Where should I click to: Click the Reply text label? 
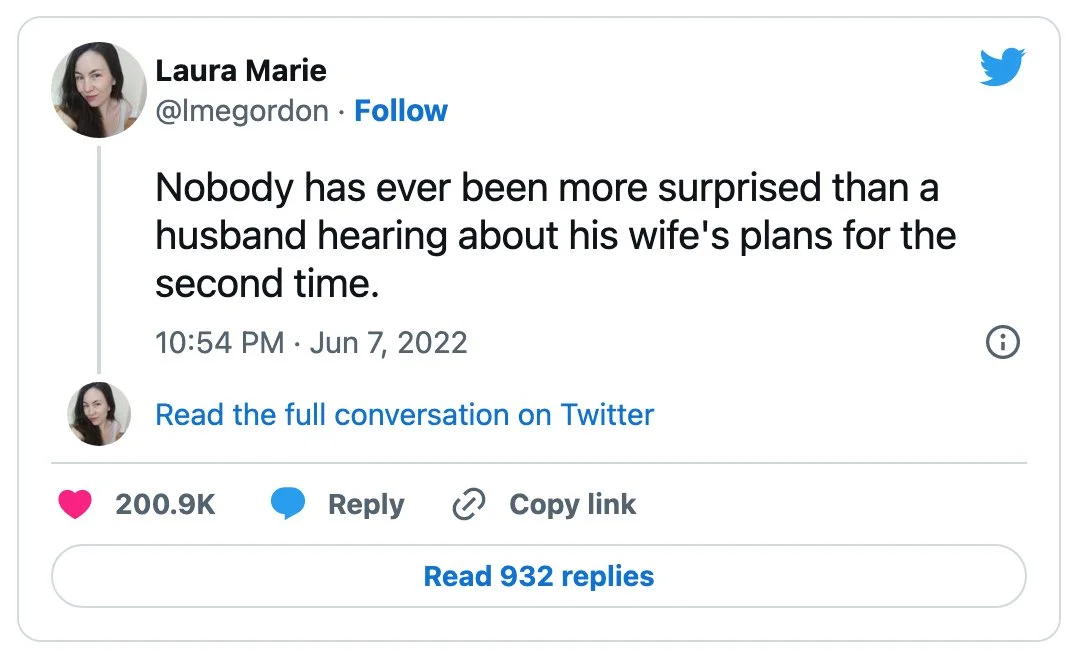tap(366, 505)
